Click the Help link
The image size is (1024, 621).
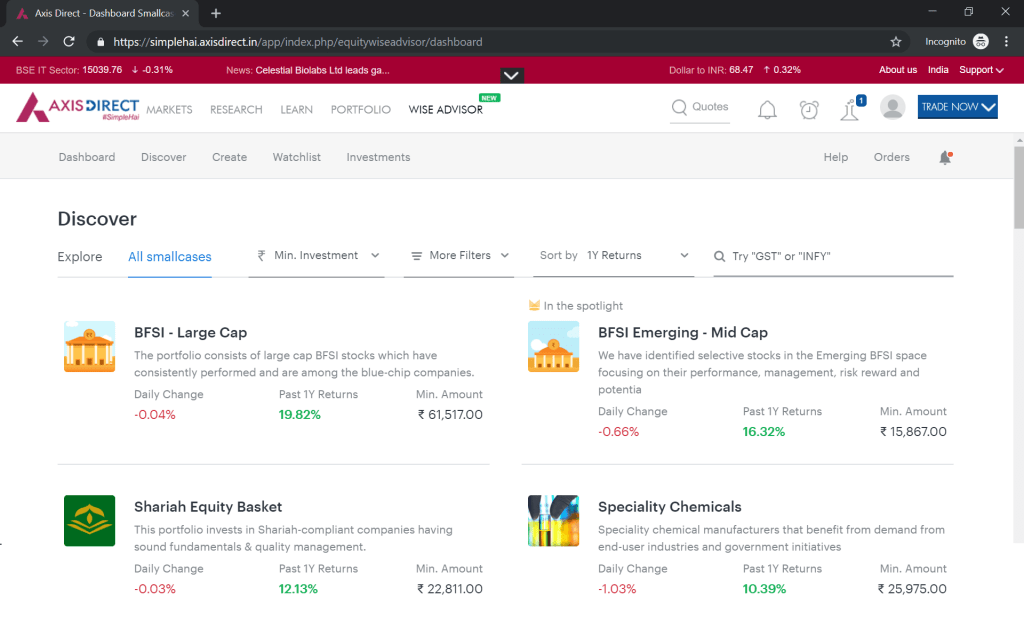[x=835, y=157]
